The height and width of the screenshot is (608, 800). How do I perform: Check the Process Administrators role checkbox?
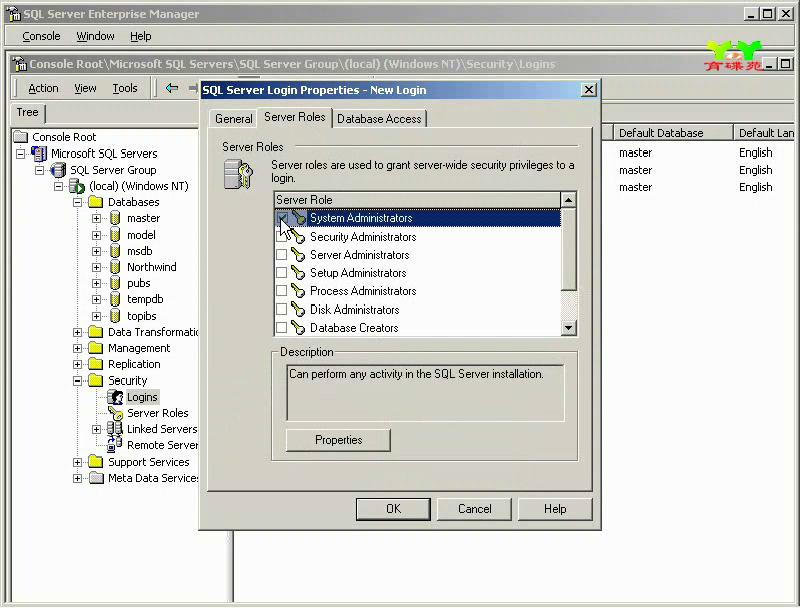click(282, 291)
